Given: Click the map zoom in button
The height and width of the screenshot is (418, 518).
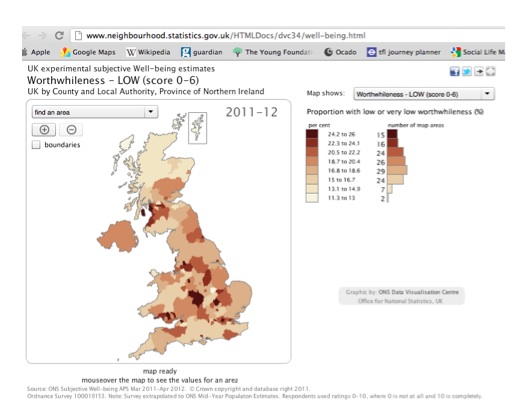Looking at the screenshot, I should [44, 130].
